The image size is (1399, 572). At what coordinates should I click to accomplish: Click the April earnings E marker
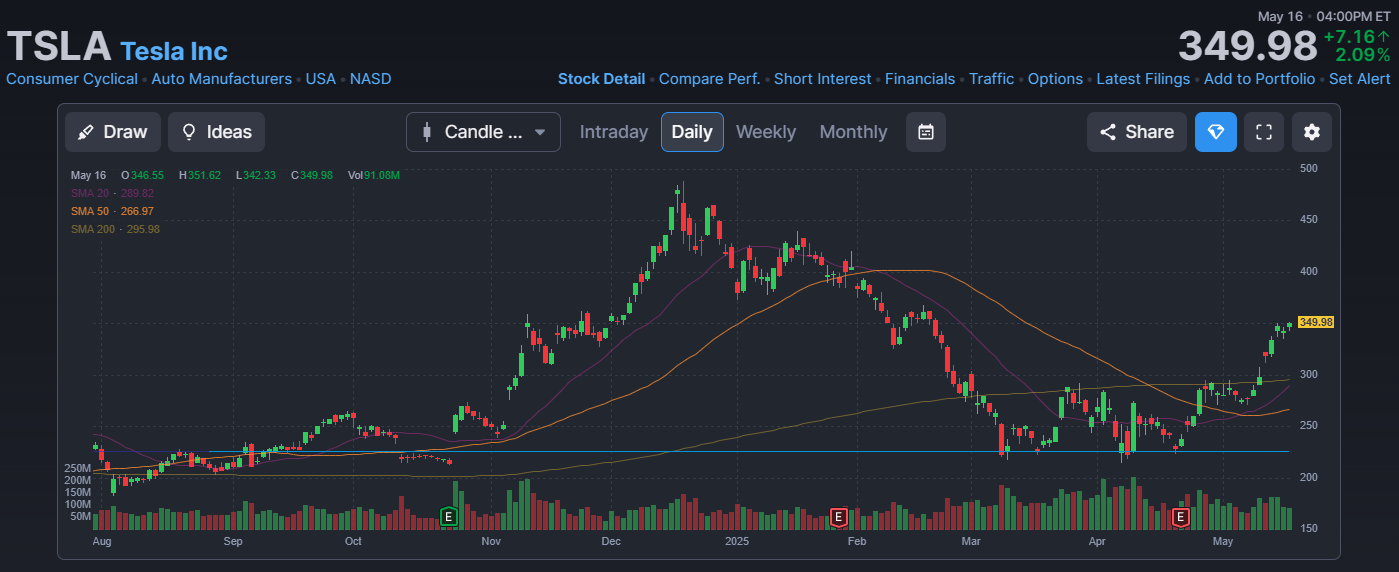tap(1180, 517)
